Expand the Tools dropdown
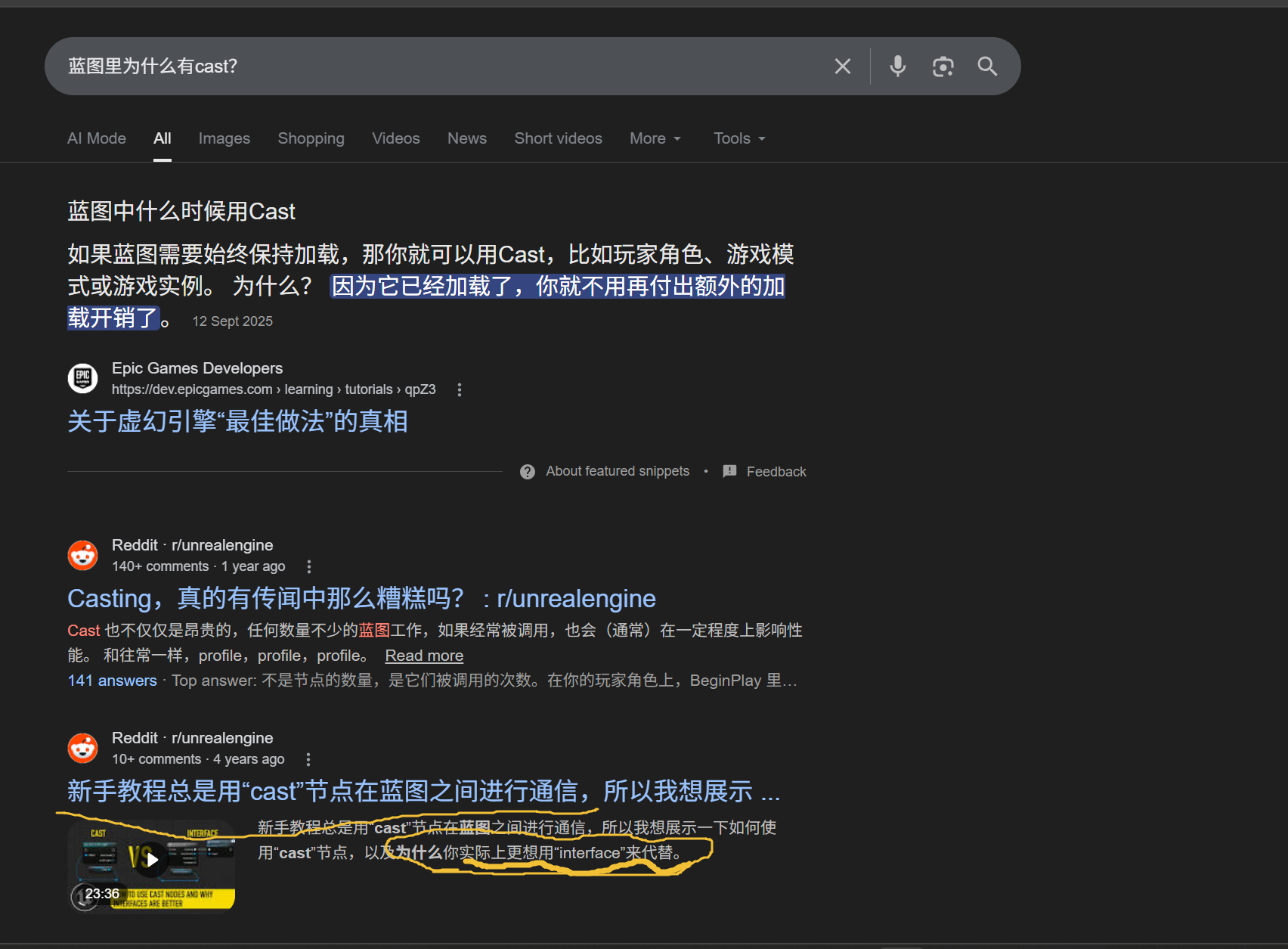Image resolution: width=1288 pixels, height=949 pixels. click(740, 138)
